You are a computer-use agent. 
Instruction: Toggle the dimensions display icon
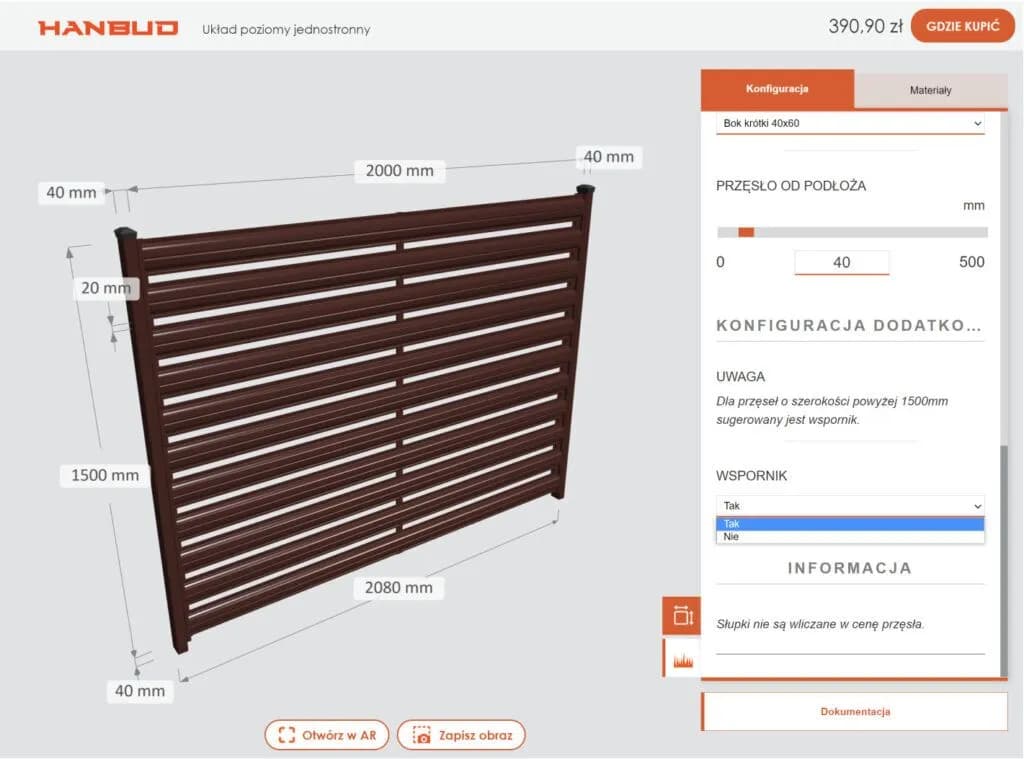(682, 616)
